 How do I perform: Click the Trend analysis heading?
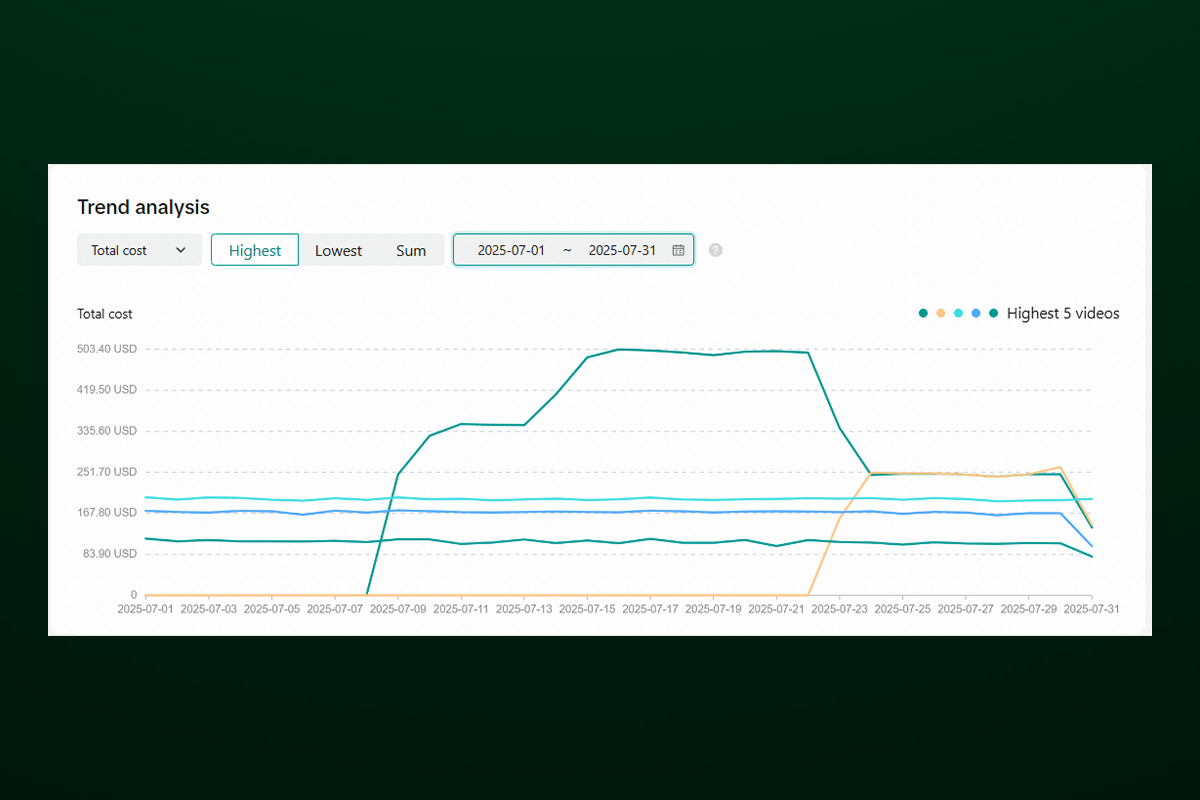(x=143, y=207)
